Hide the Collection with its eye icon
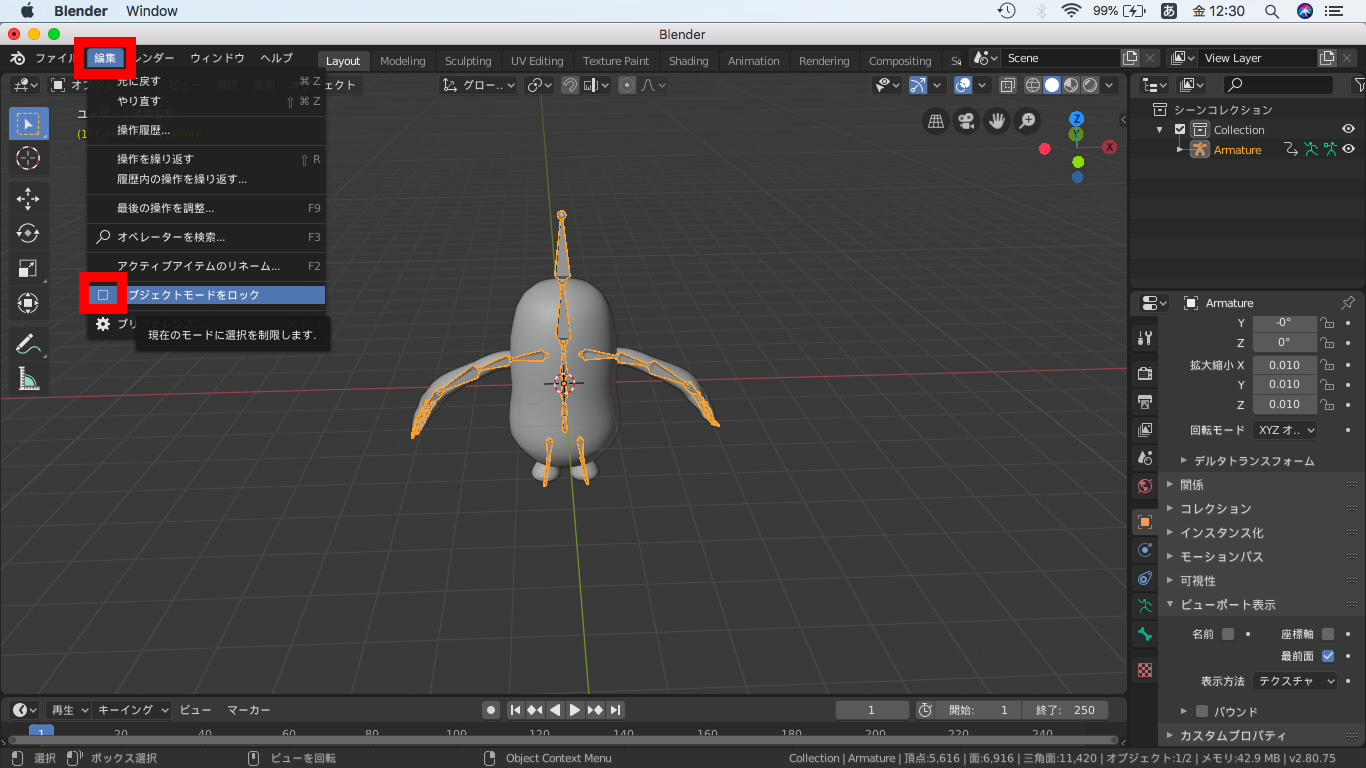The image size is (1366, 768). (x=1348, y=129)
